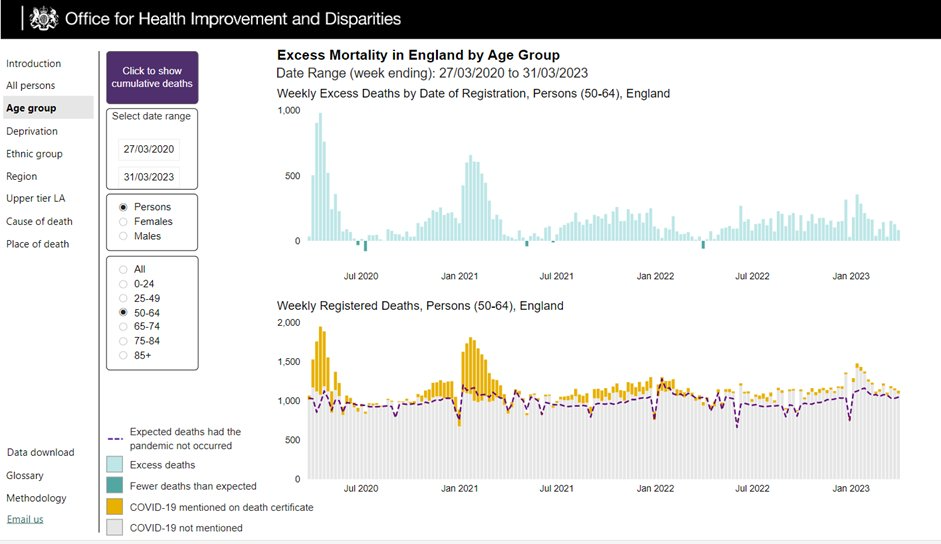Open the Data download page

pos(41,452)
